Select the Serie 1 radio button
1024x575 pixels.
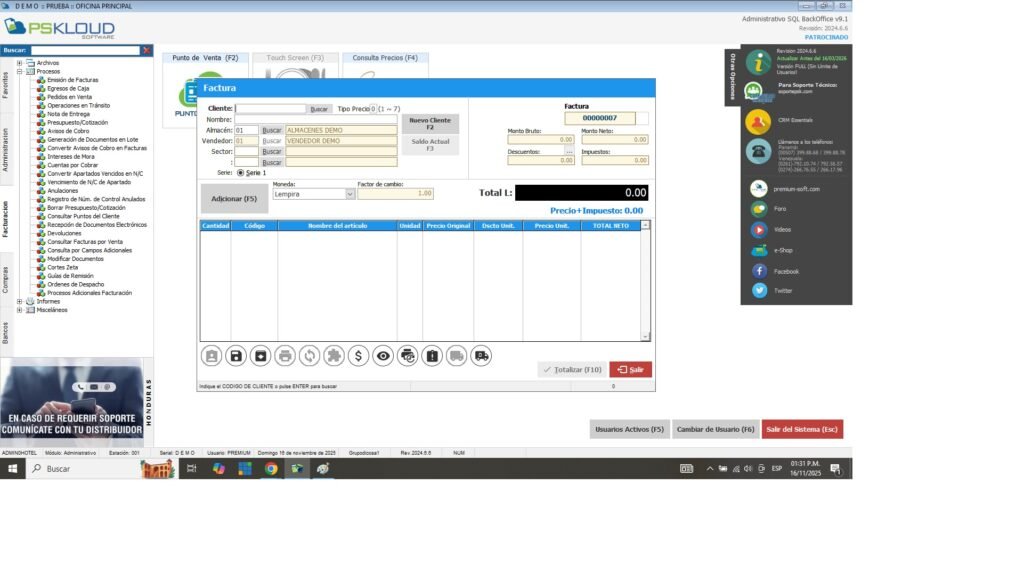[241, 173]
